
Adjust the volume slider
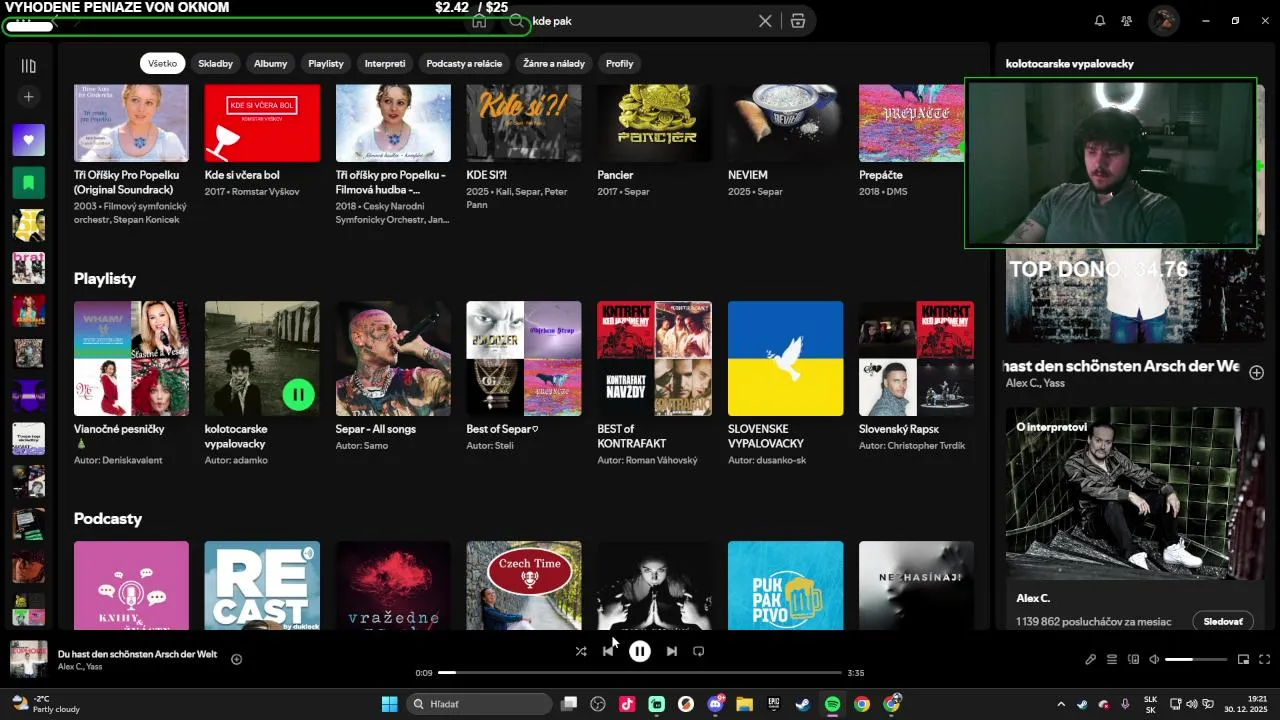coord(1196,659)
